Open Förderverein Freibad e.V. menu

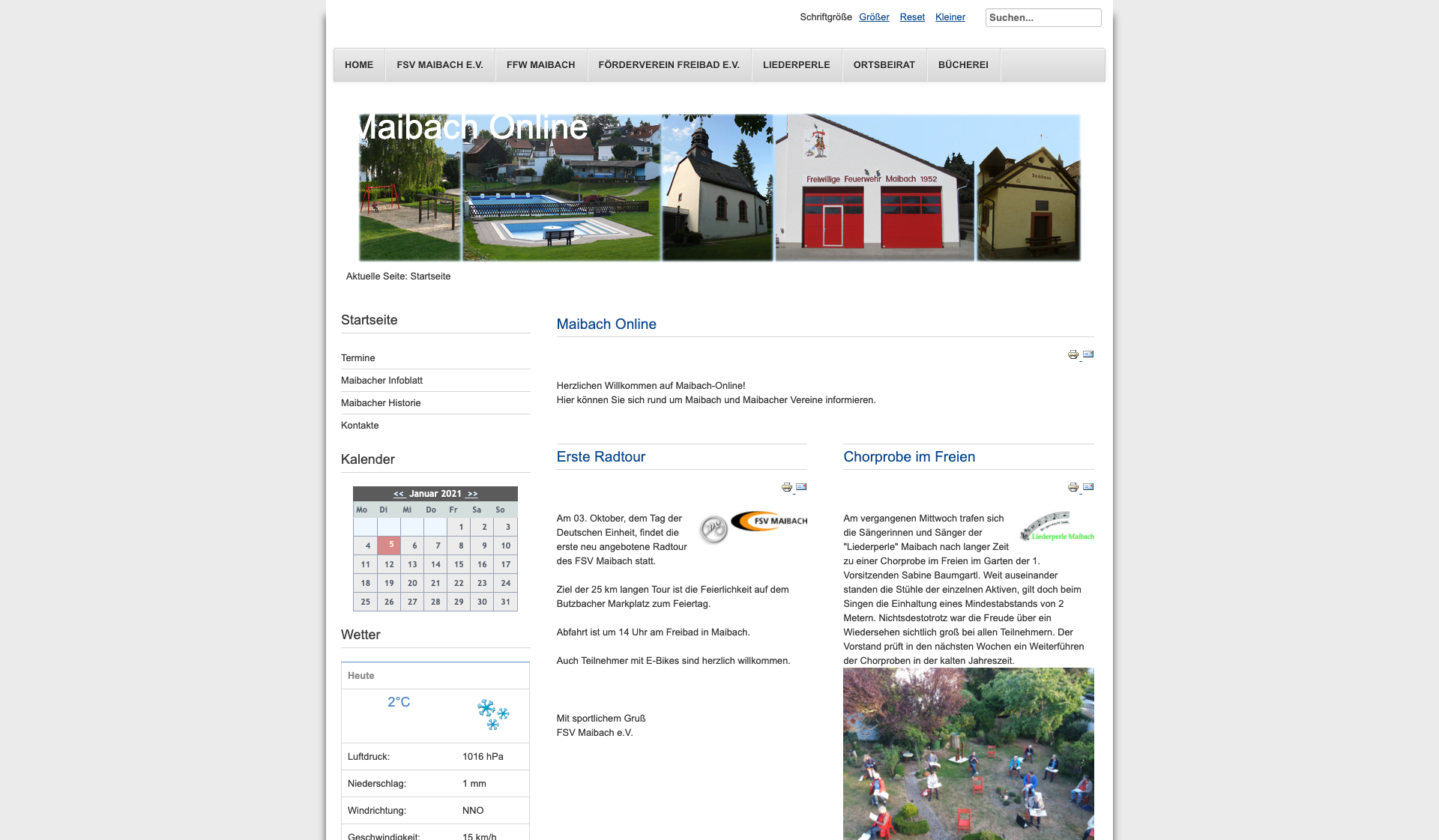[669, 65]
